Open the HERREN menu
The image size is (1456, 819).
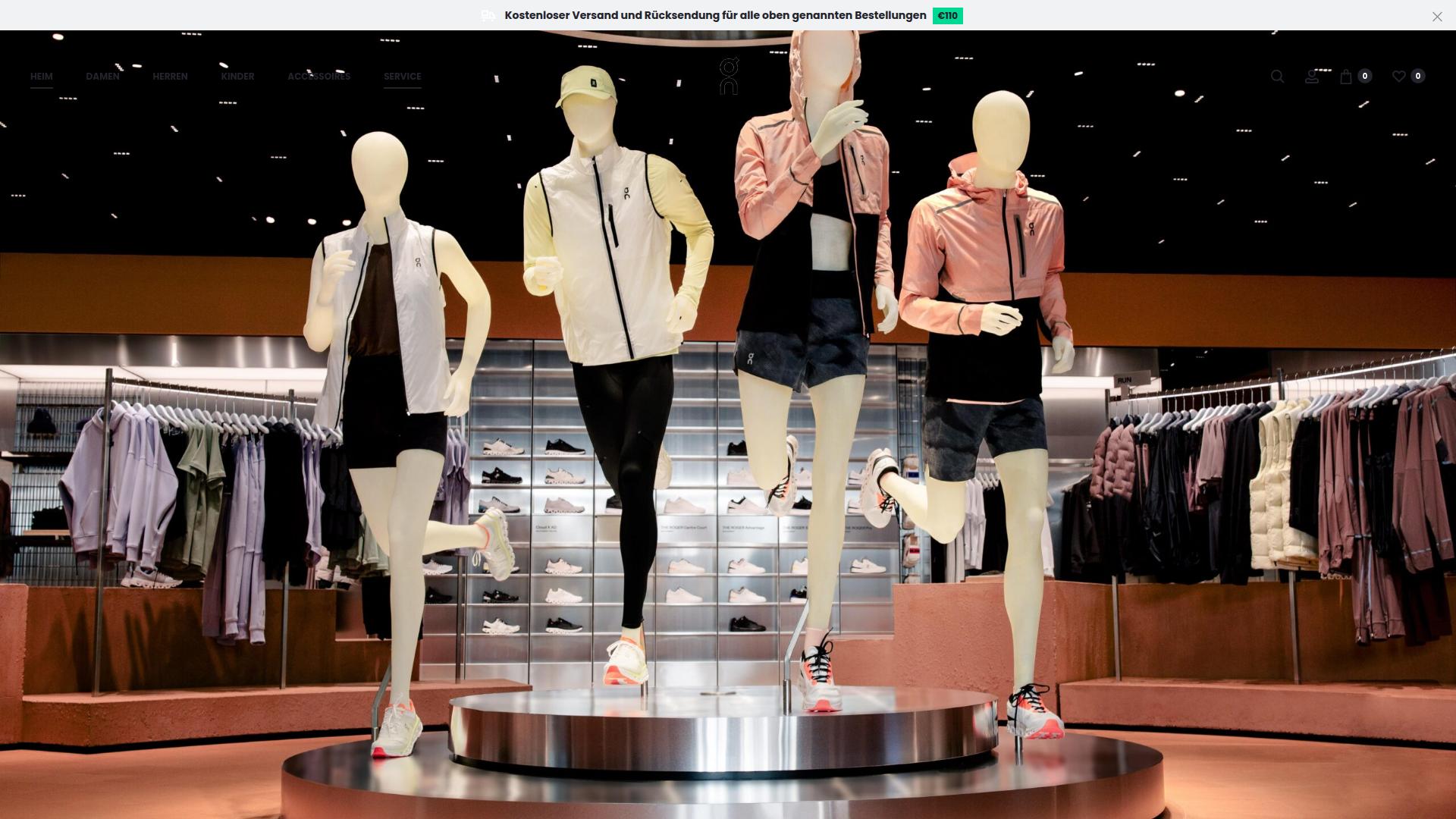[x=170, y=77]
